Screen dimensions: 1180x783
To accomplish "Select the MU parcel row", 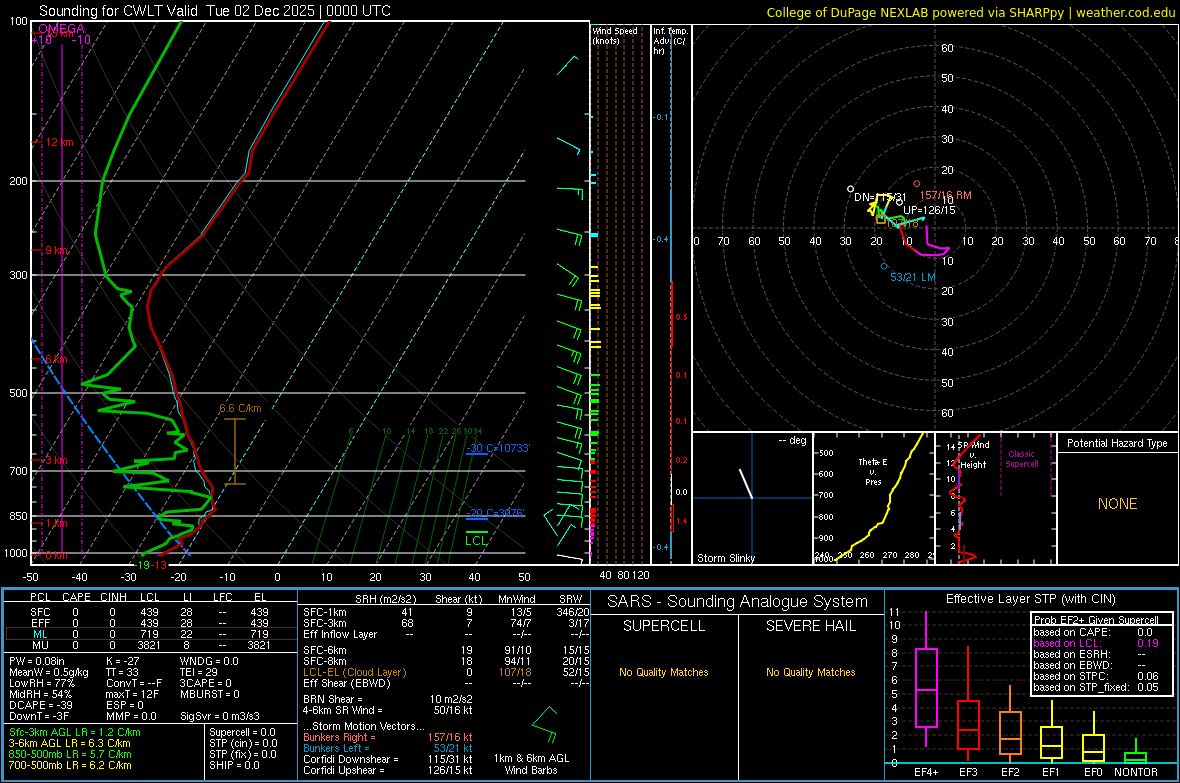I will pyautogui.click(x=151, y=644).
